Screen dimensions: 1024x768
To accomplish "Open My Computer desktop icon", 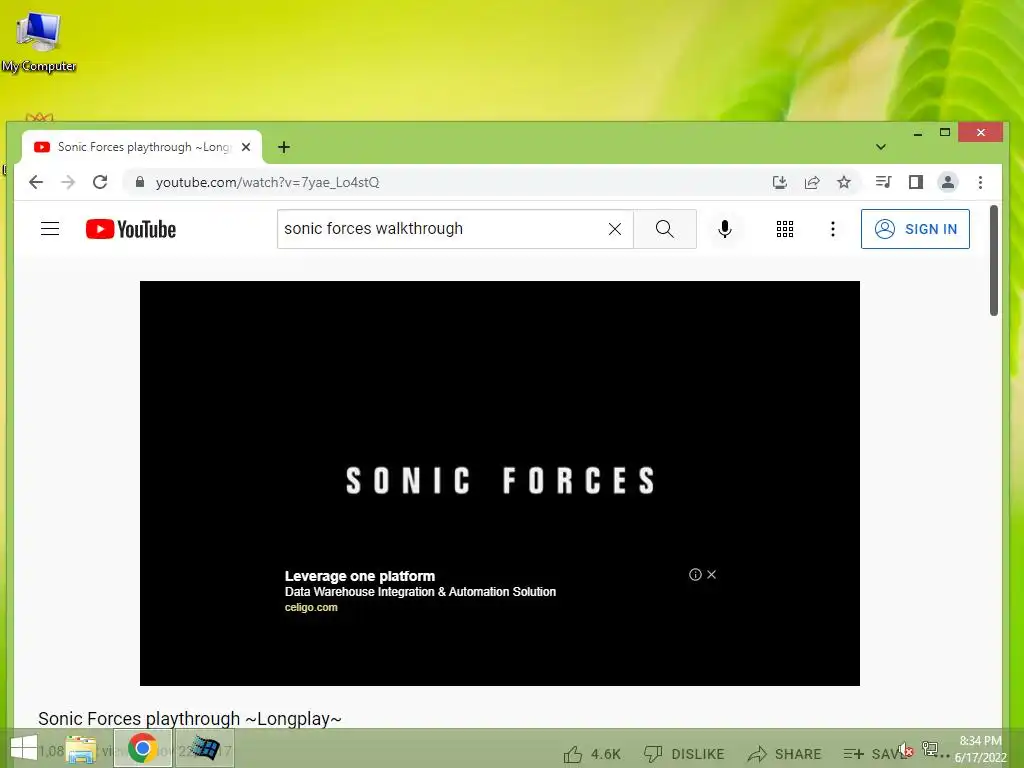I will (39, 40).
